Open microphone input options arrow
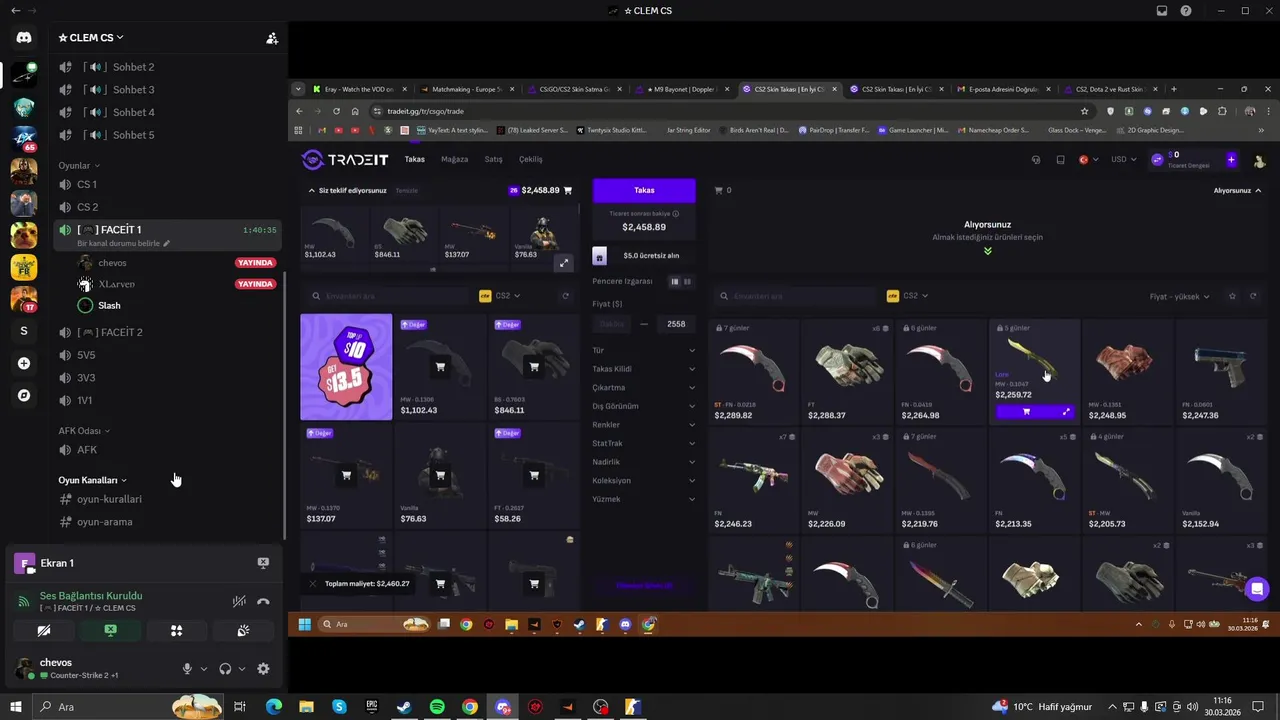The height and width of the screenshot is (720, 1280). tap(204, 669)
